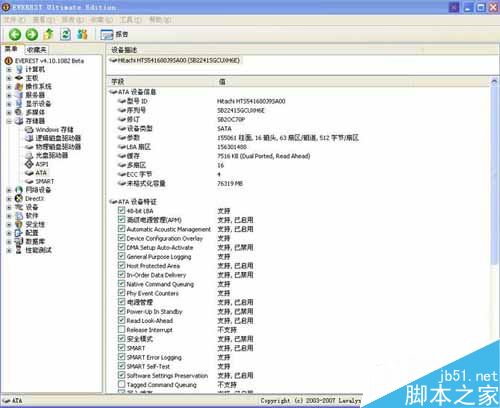Select the 服务器 server icon in tree
This screenshot has width=500, height=408.
(20, 95)
